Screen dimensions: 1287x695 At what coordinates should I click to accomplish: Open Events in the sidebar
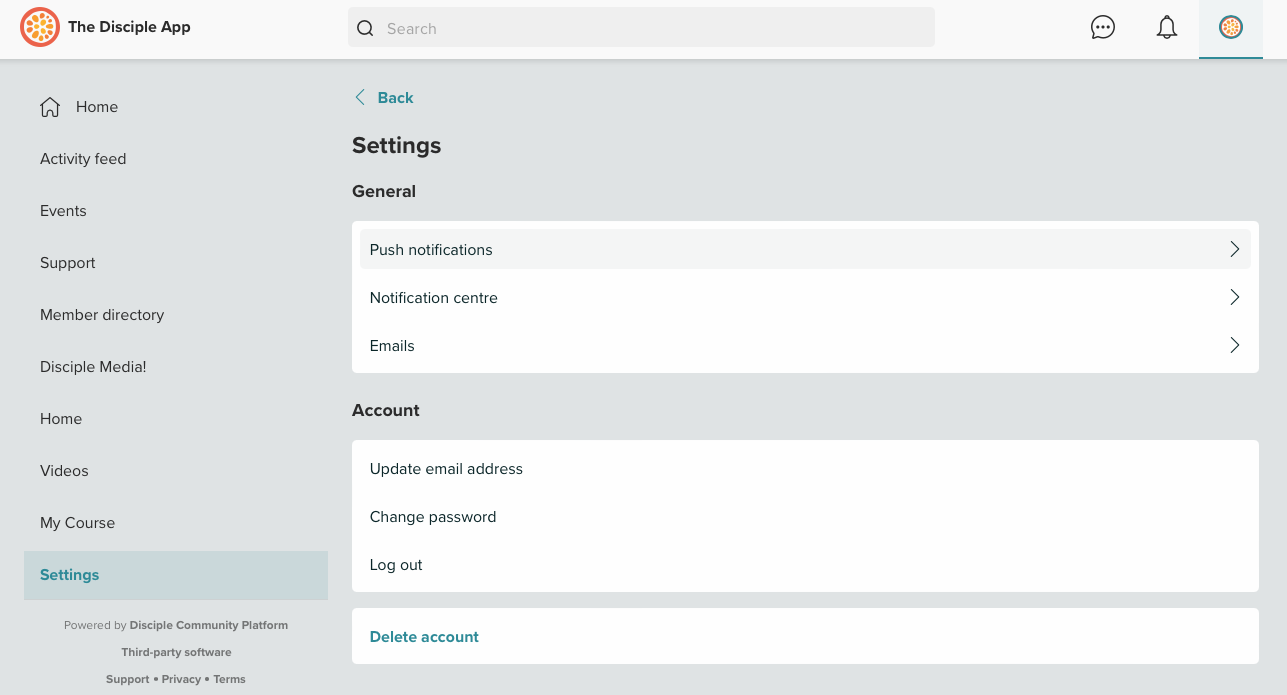63,211
